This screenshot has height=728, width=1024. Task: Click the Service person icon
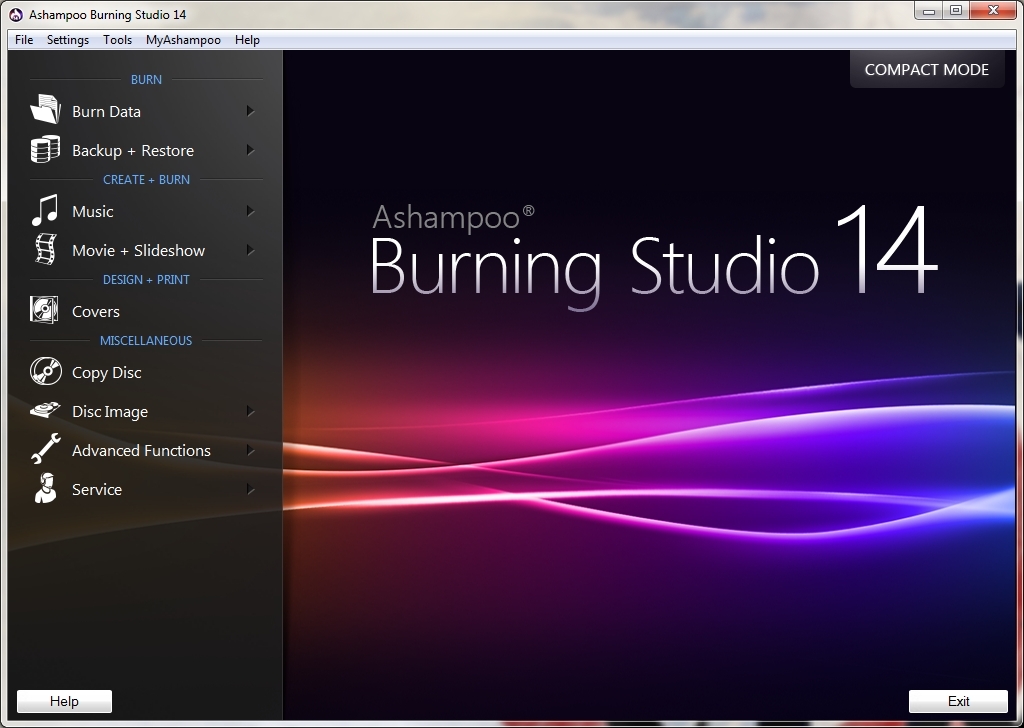[x=45, y=488]
